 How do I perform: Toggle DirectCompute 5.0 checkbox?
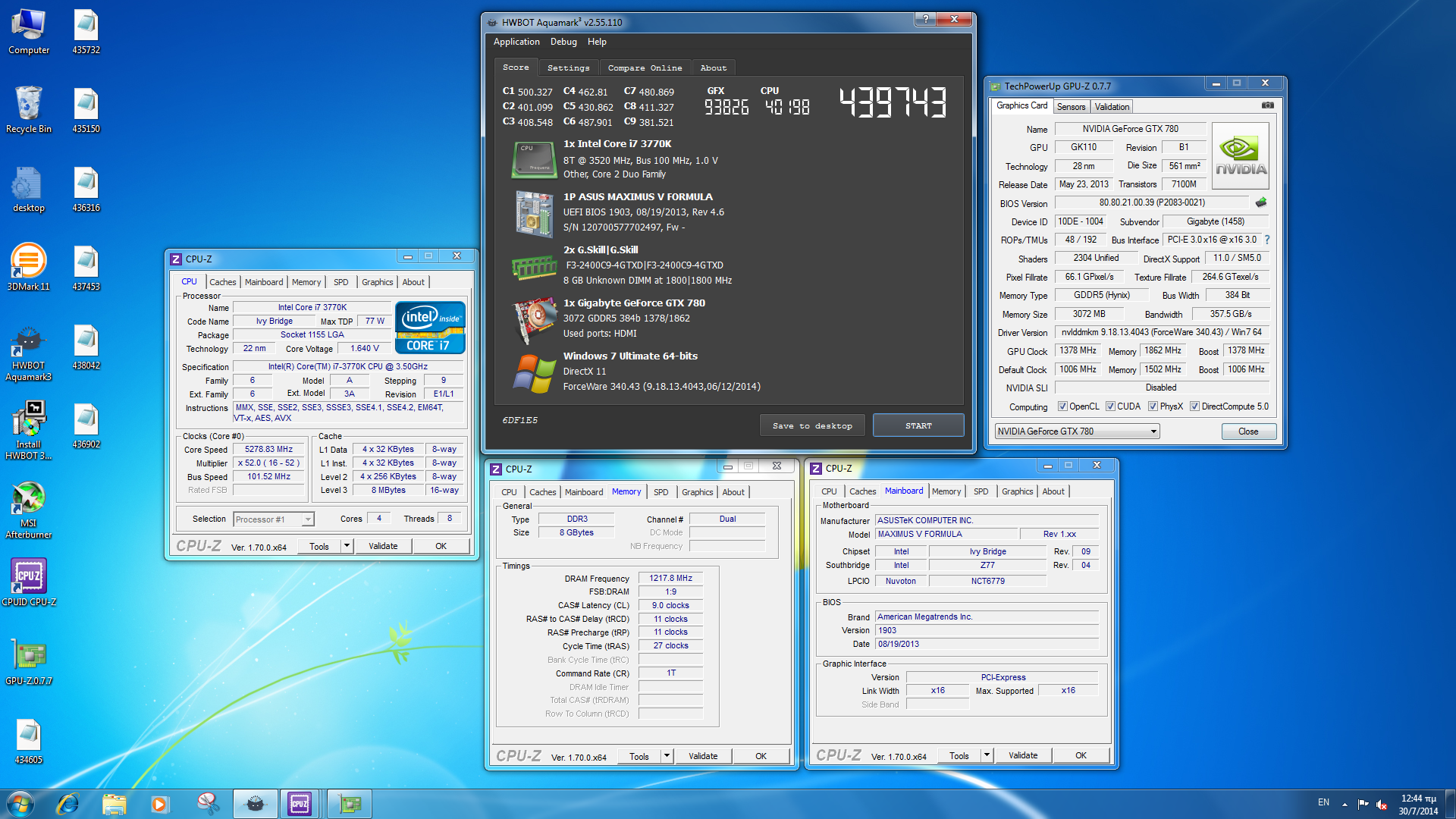[1194, 406]
